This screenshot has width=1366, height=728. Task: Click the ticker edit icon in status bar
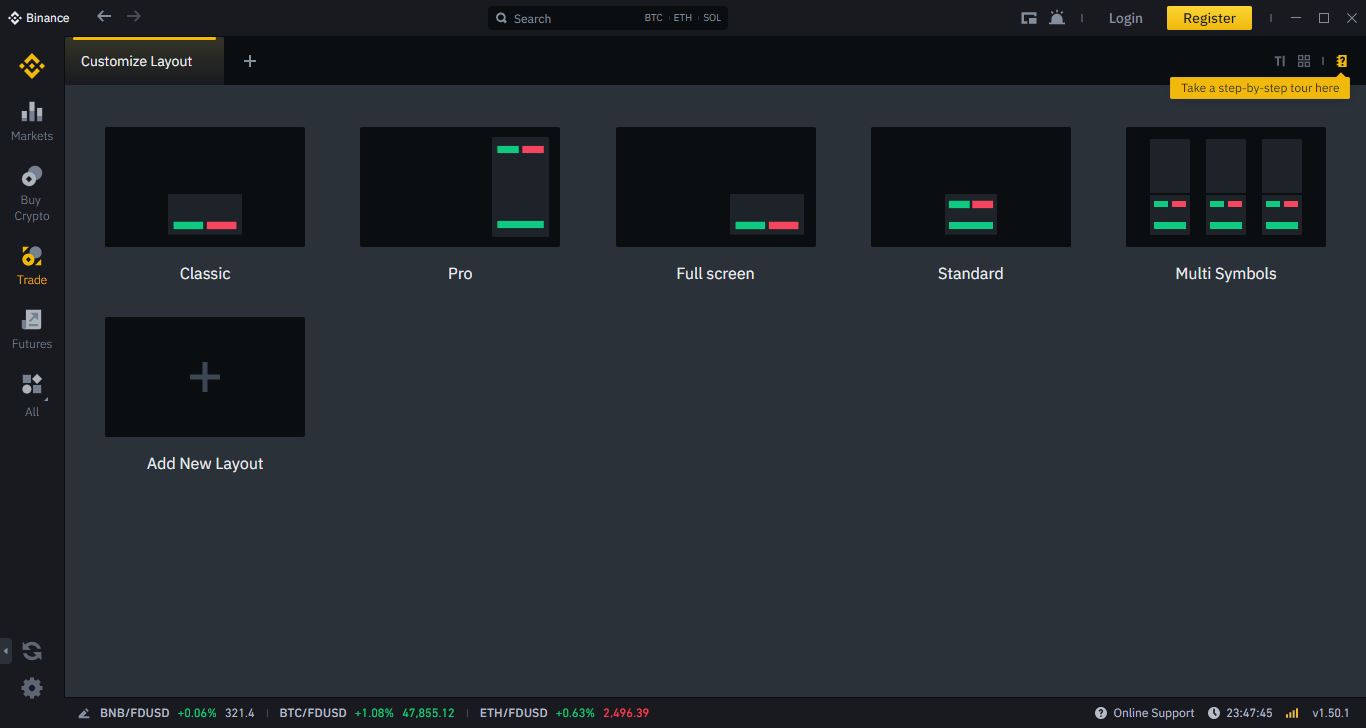point(84,713)
